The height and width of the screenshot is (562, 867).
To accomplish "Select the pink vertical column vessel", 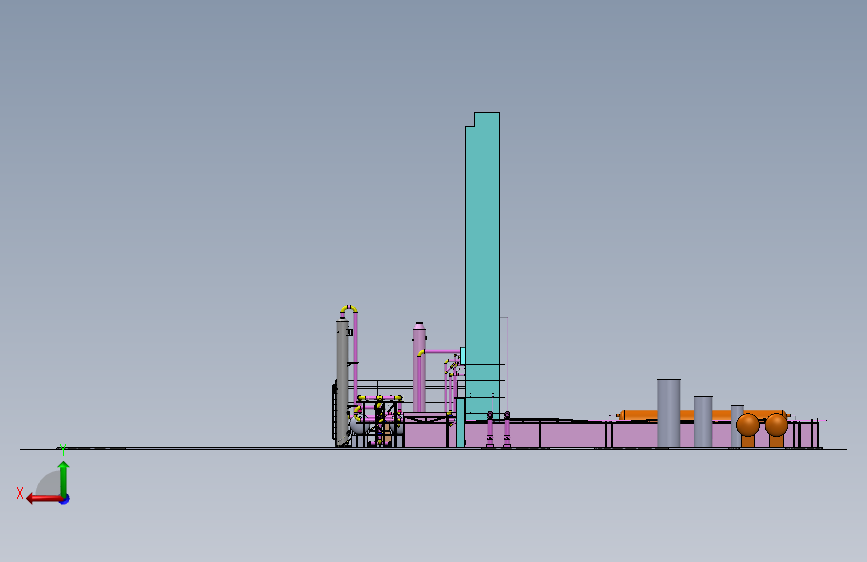I will pyautogui.click(x=419, y=367).
